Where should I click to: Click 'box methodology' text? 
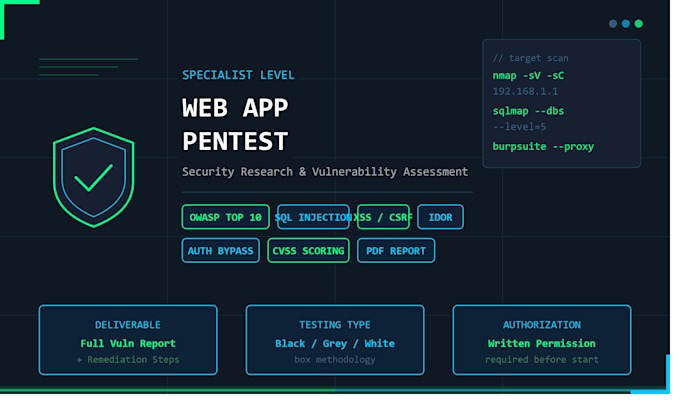[335, 359]
